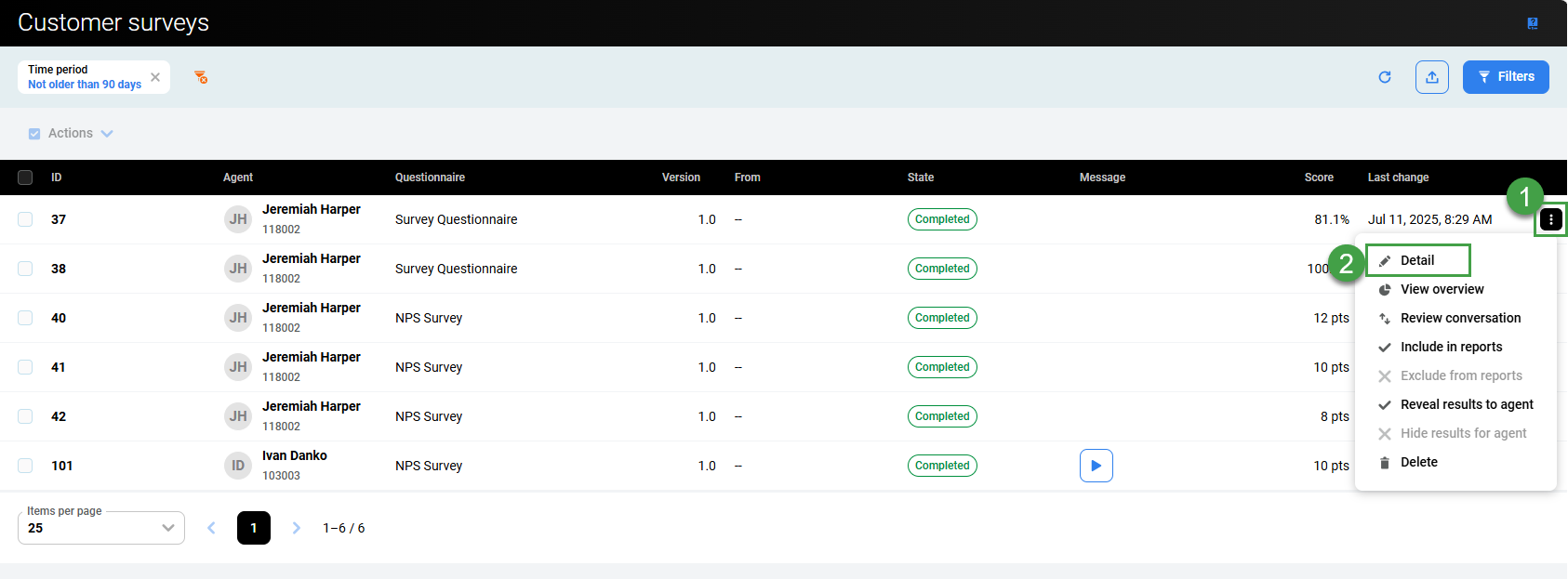1568x579 pixels.
Task: Select Review conversation in the context menu
Action: [x=1460, y=318]
